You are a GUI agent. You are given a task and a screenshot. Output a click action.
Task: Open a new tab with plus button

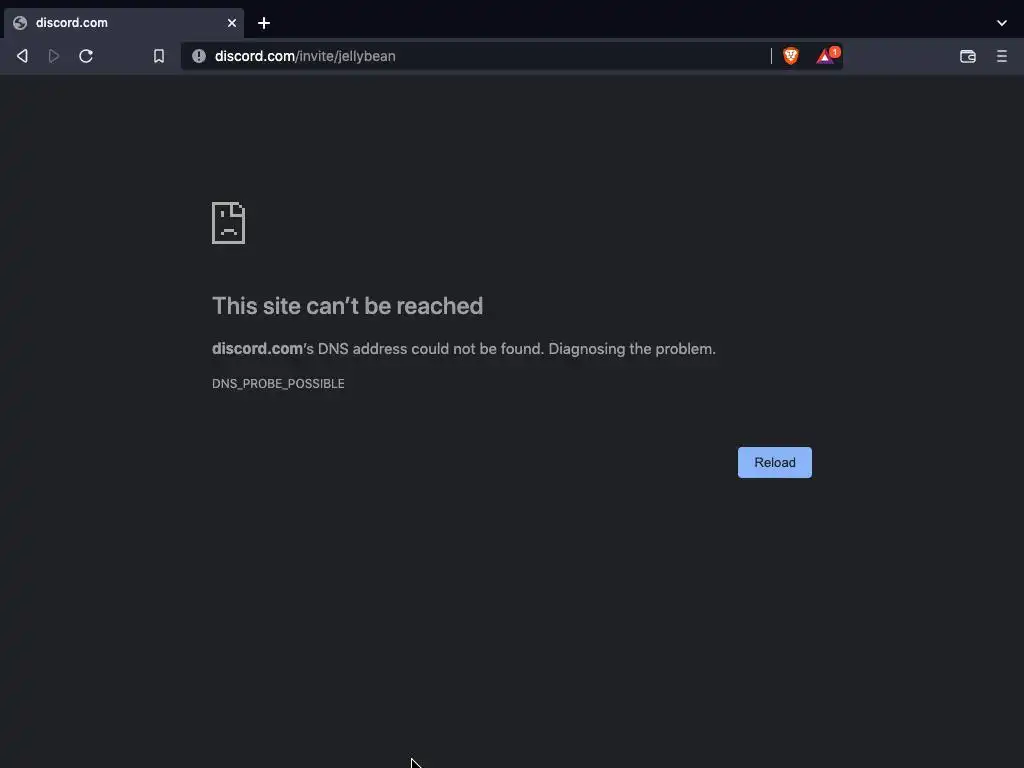264,24
